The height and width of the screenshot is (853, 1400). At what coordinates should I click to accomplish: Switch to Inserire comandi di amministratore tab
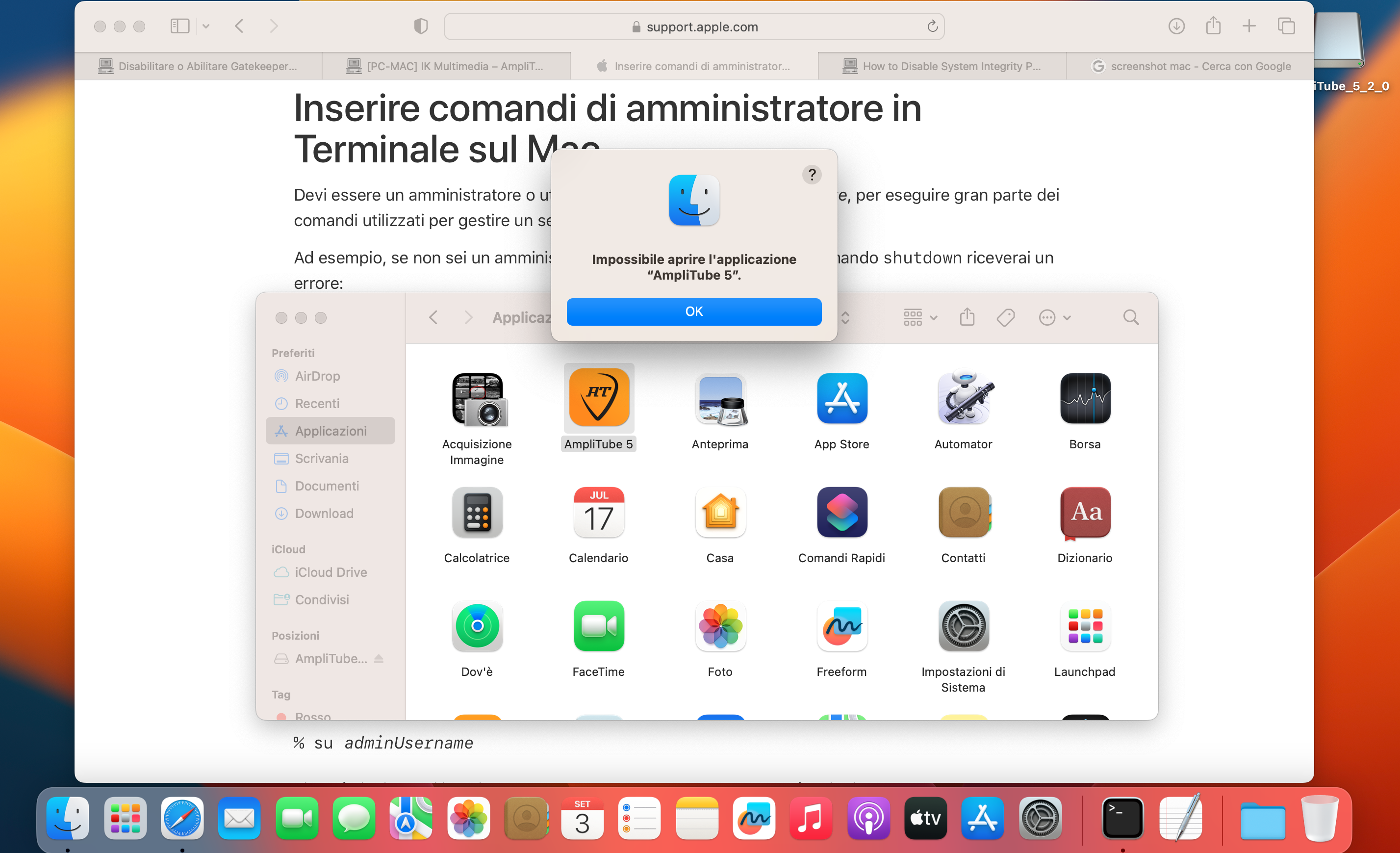point(694,66)
